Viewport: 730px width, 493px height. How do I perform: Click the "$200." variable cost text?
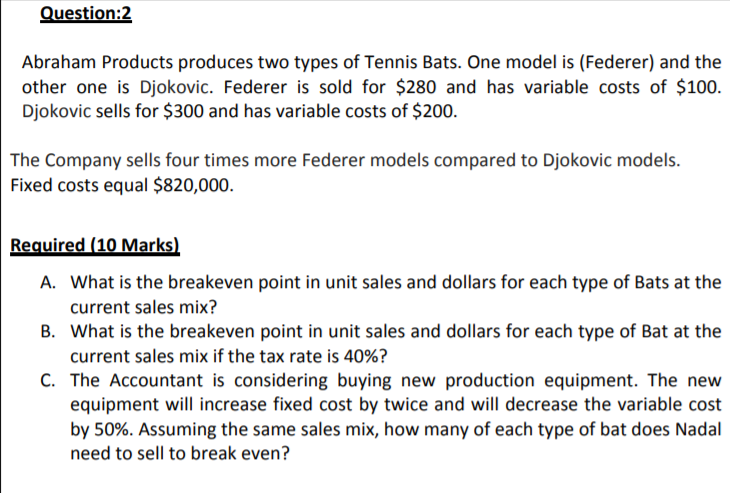point(435,110)
